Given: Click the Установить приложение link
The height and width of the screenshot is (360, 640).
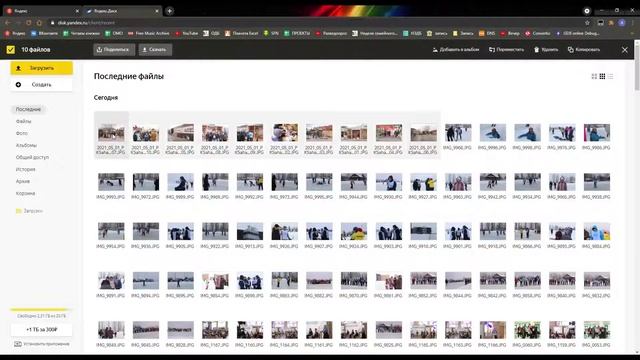Looking at the screenshot, I should click(x=42, y=344).
